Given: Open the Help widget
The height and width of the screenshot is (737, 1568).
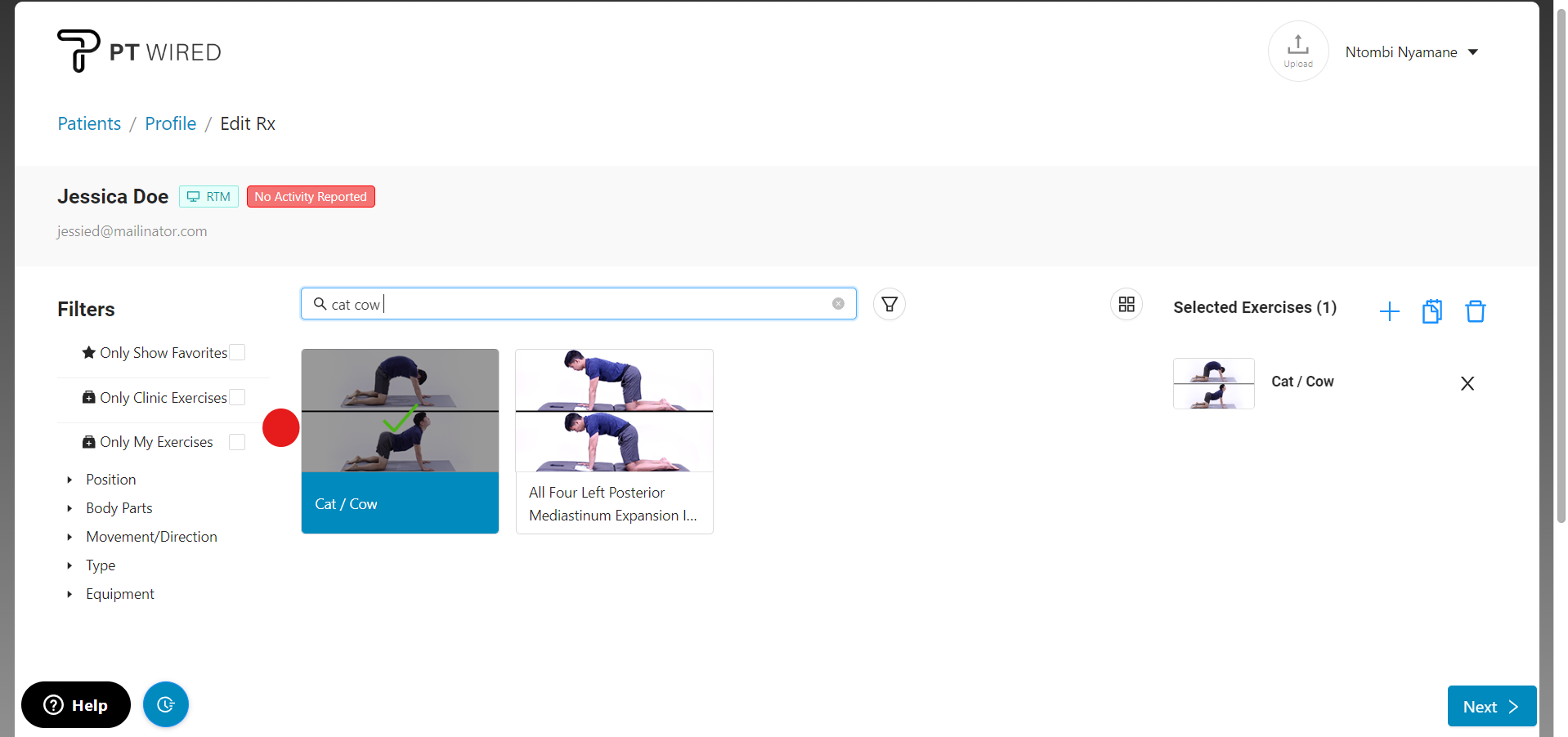Looking at the screenshot, I should 75,704.
